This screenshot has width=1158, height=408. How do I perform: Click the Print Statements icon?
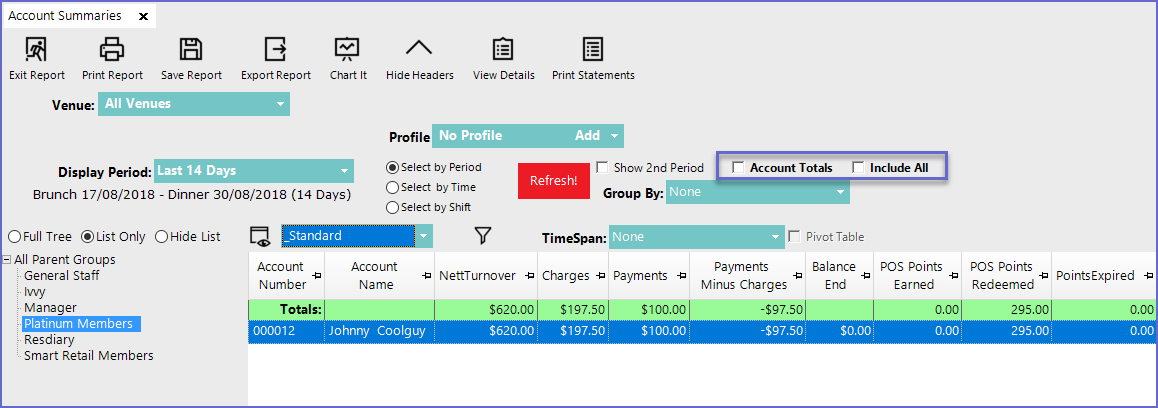pyautogui.click(x=593, y=49)
